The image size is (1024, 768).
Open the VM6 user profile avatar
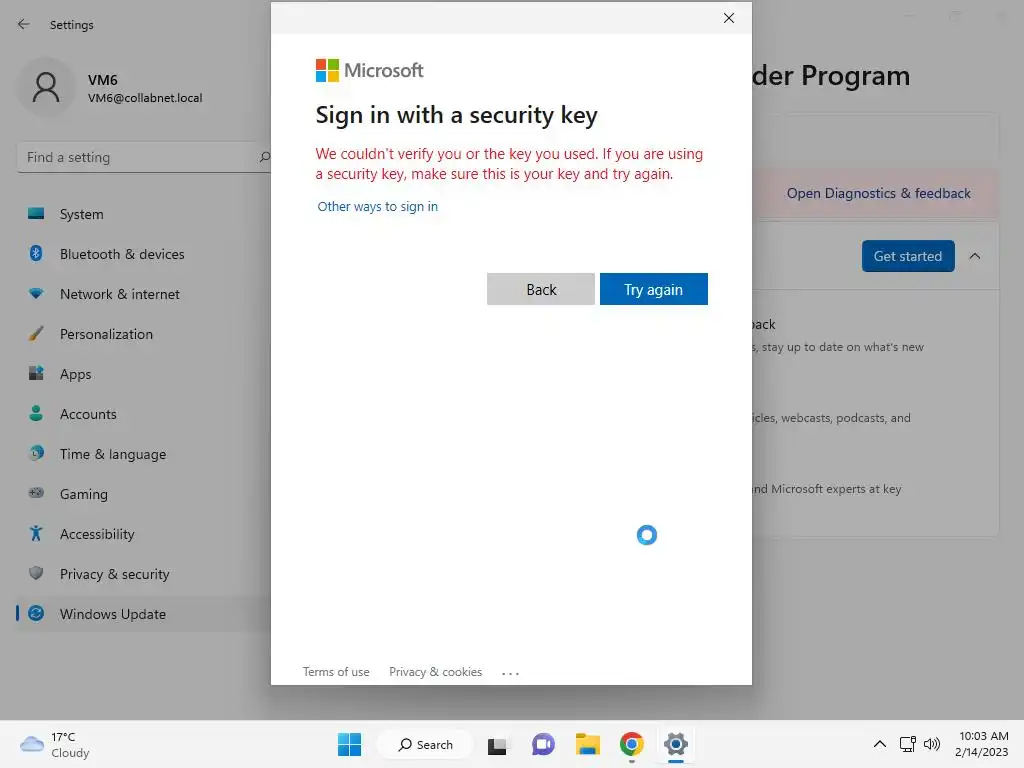[46, 88]
